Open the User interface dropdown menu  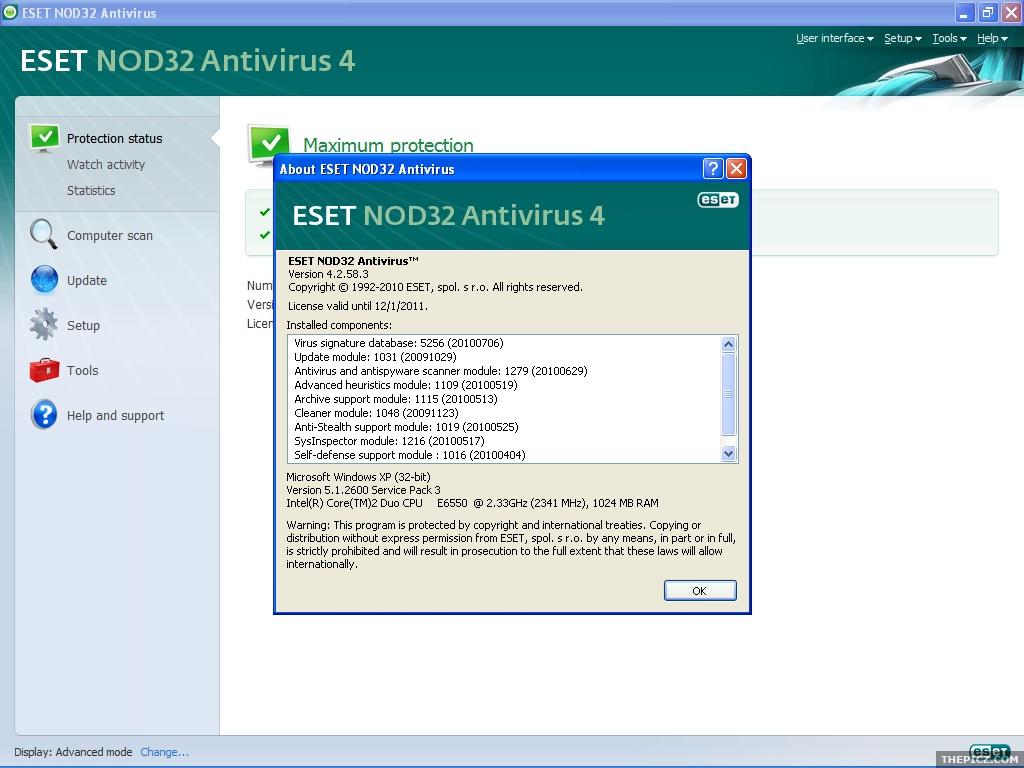click(x=834, y=38)
